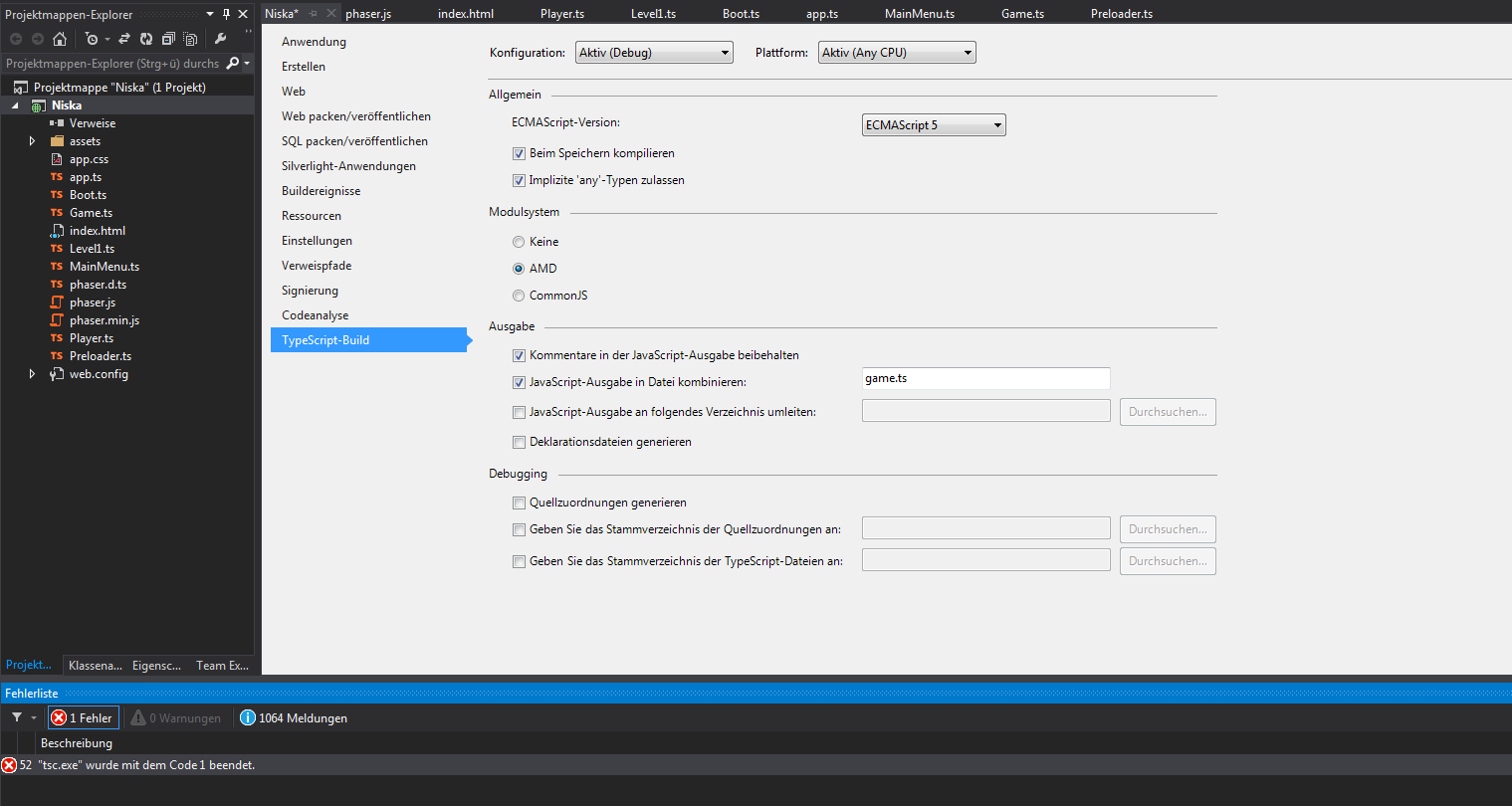The image size is (1512, 806).
Task: Click the file icon next to index.html
Action: click(57, 231)
